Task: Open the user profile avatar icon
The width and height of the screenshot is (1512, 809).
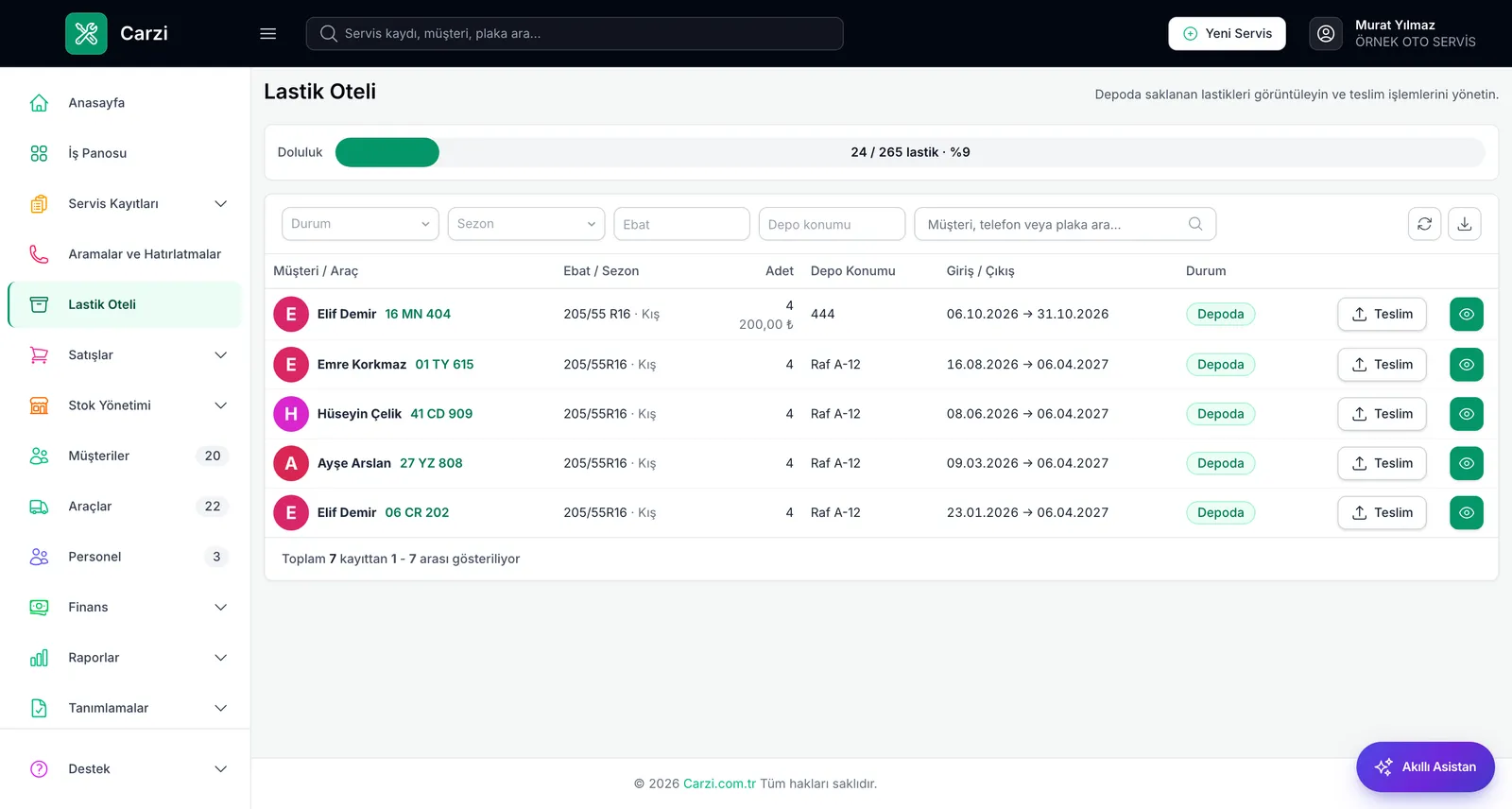Action: (x=1326, y=33)
